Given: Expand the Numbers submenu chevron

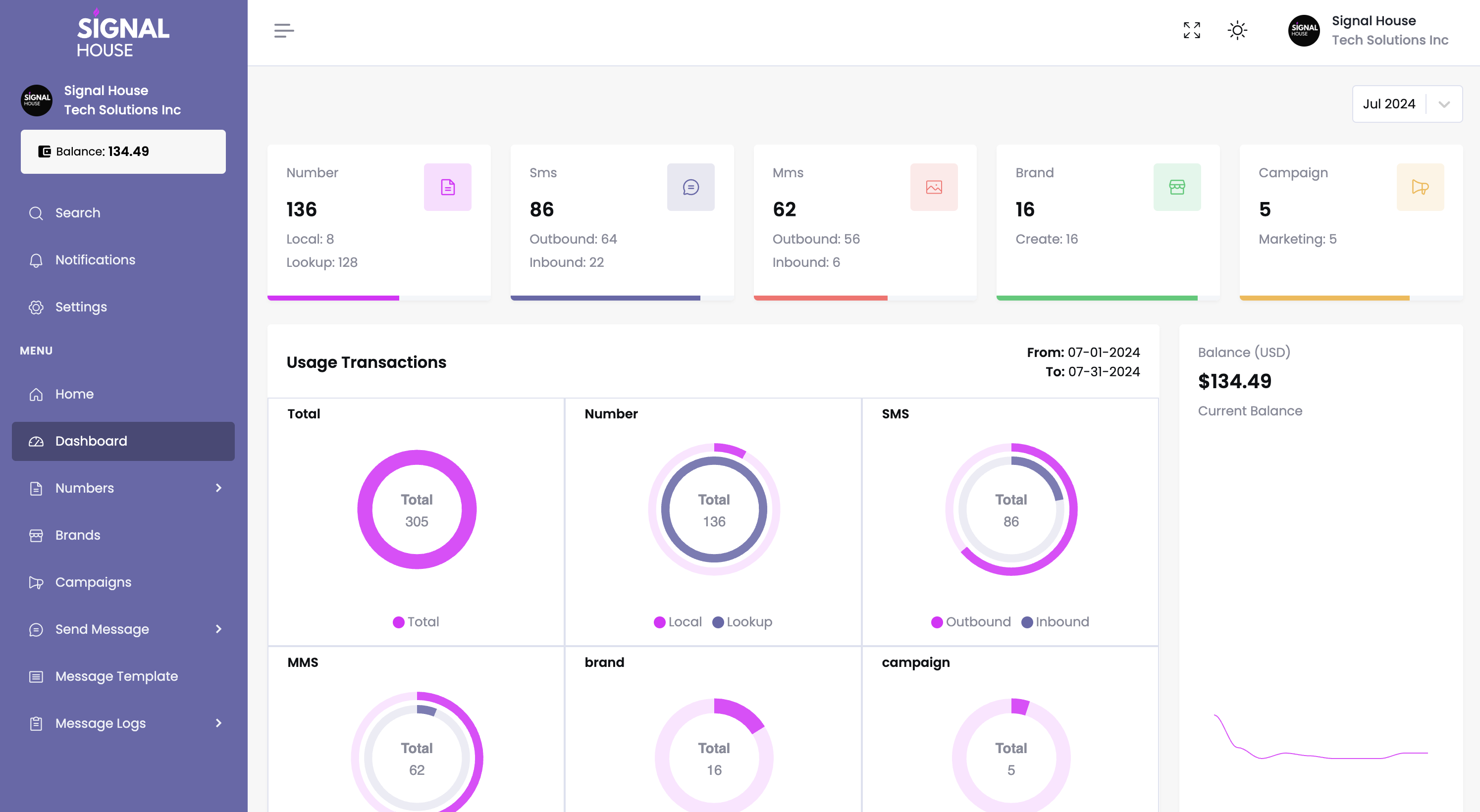Looking at the screenshot, I should click(x=218, y=488).
